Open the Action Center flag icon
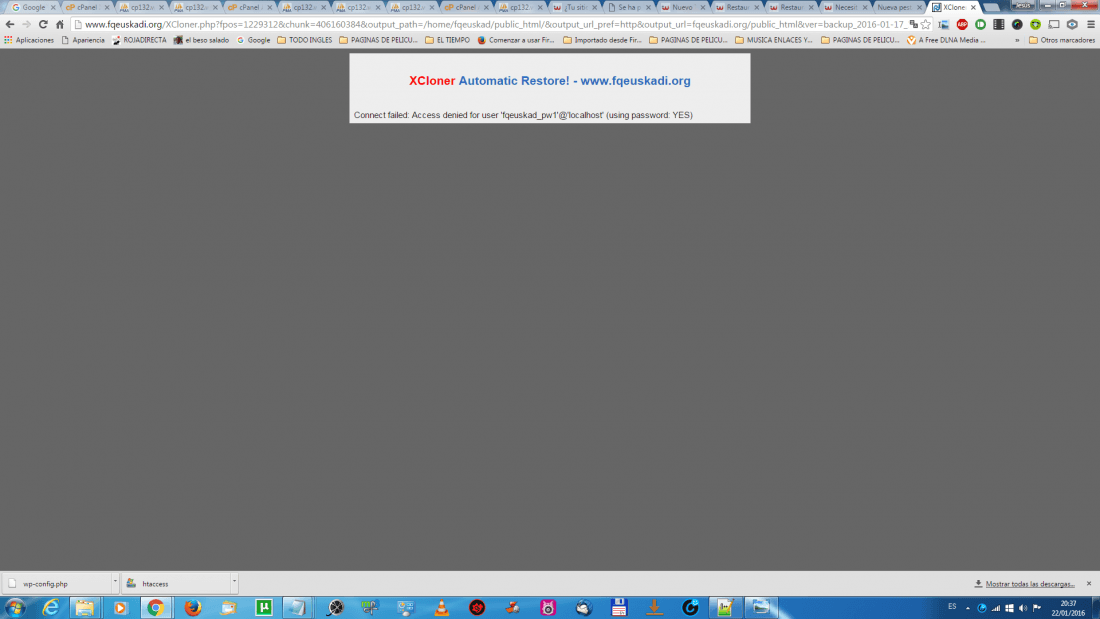 (1037, 608)
